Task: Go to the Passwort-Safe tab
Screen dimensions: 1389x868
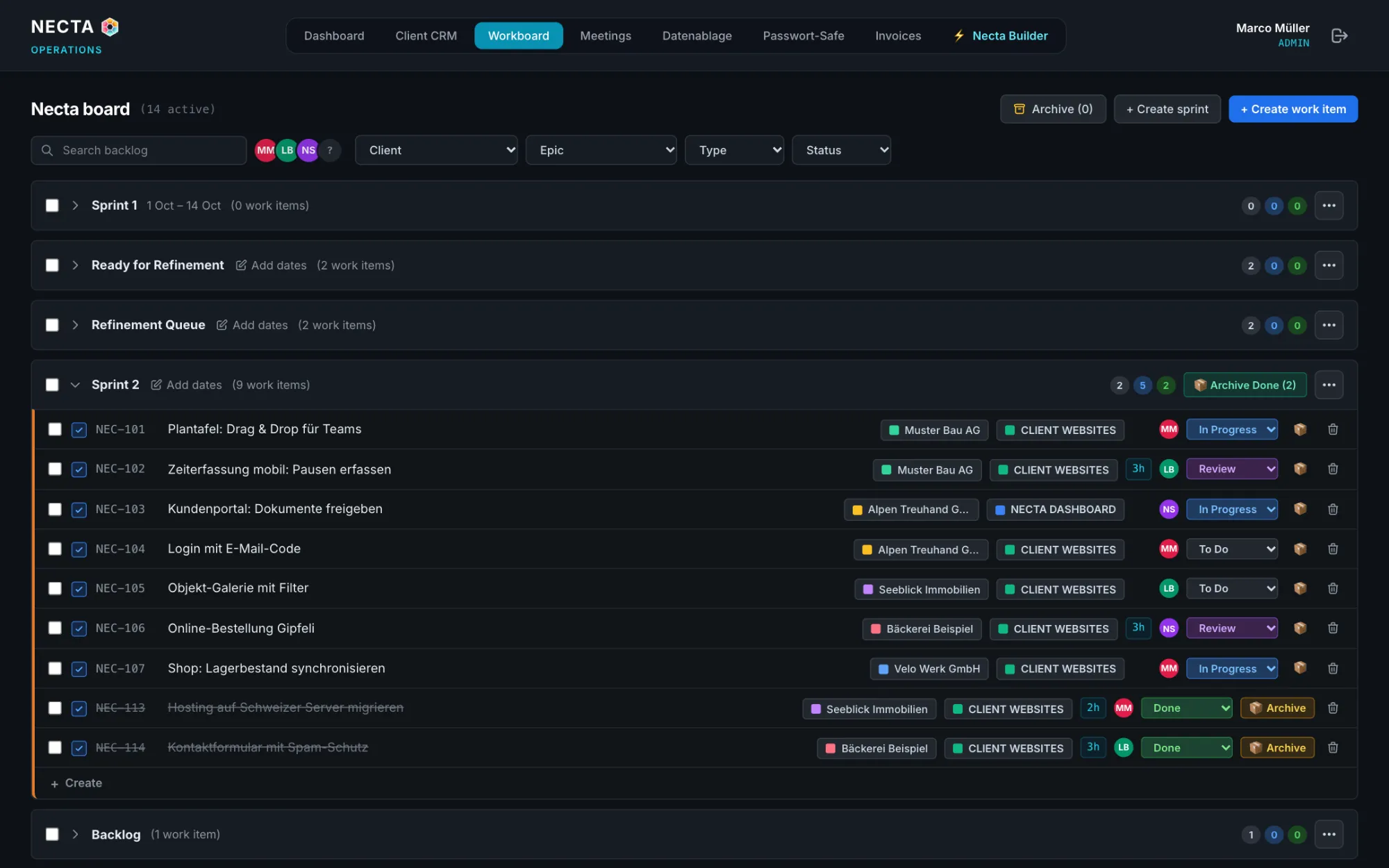Action: point(803,35)
